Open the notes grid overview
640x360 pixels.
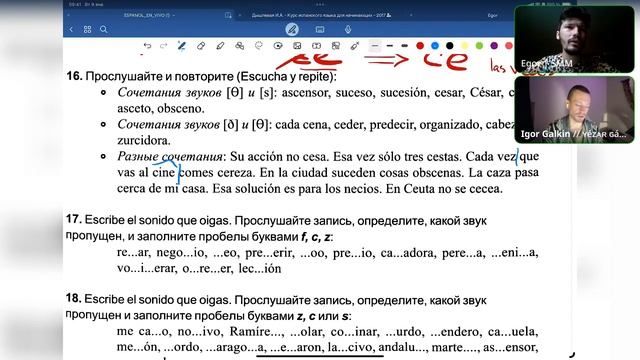(87, 29)
